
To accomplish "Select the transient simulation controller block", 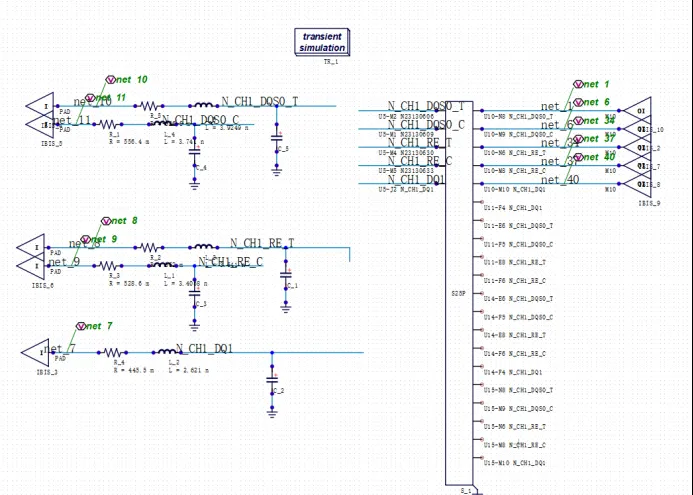I will 322,42.
